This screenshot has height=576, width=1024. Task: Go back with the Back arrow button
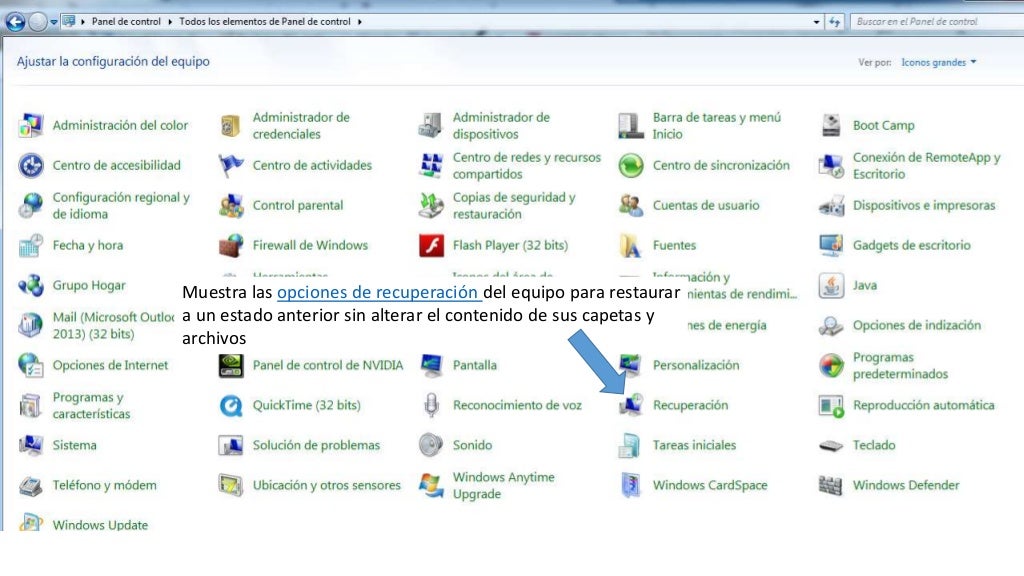(15, 22)
